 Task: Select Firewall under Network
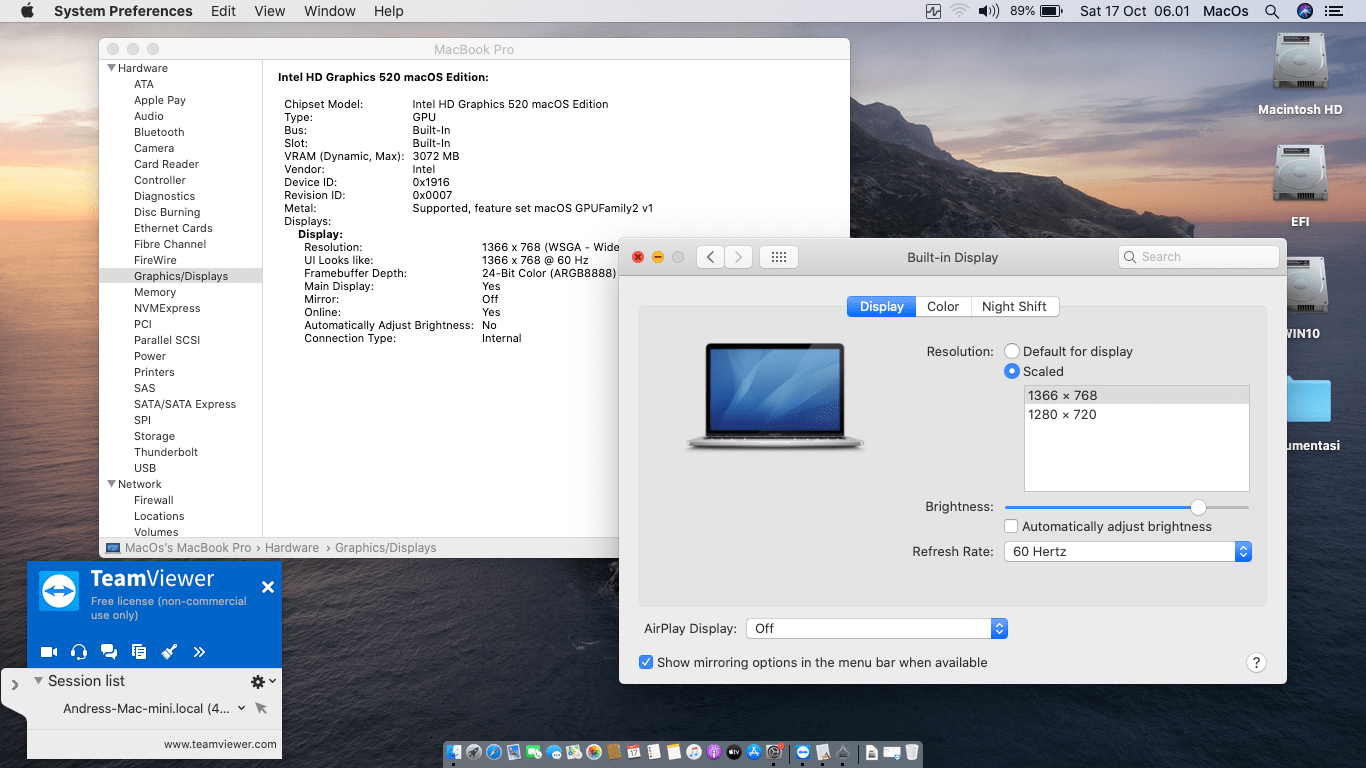tap(154, 500)
